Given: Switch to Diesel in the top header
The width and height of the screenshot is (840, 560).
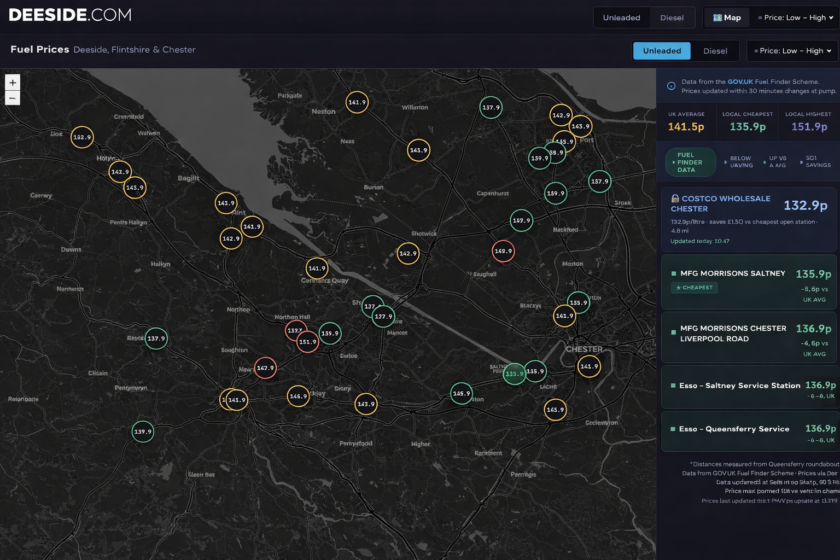Looking at the screenshot, I should coord(672,18).
